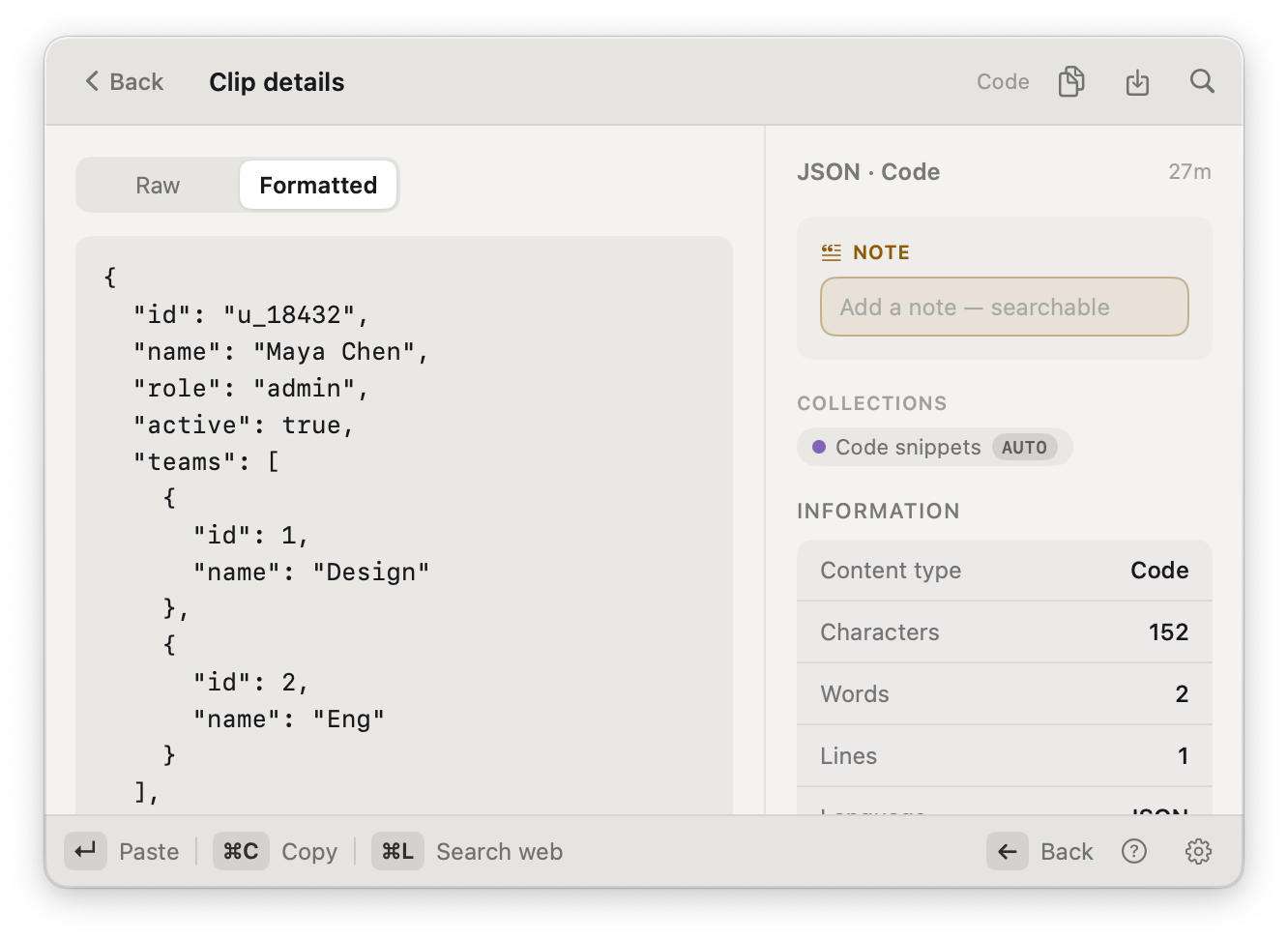Click the note icon beside NOTE

coord(832,252)
